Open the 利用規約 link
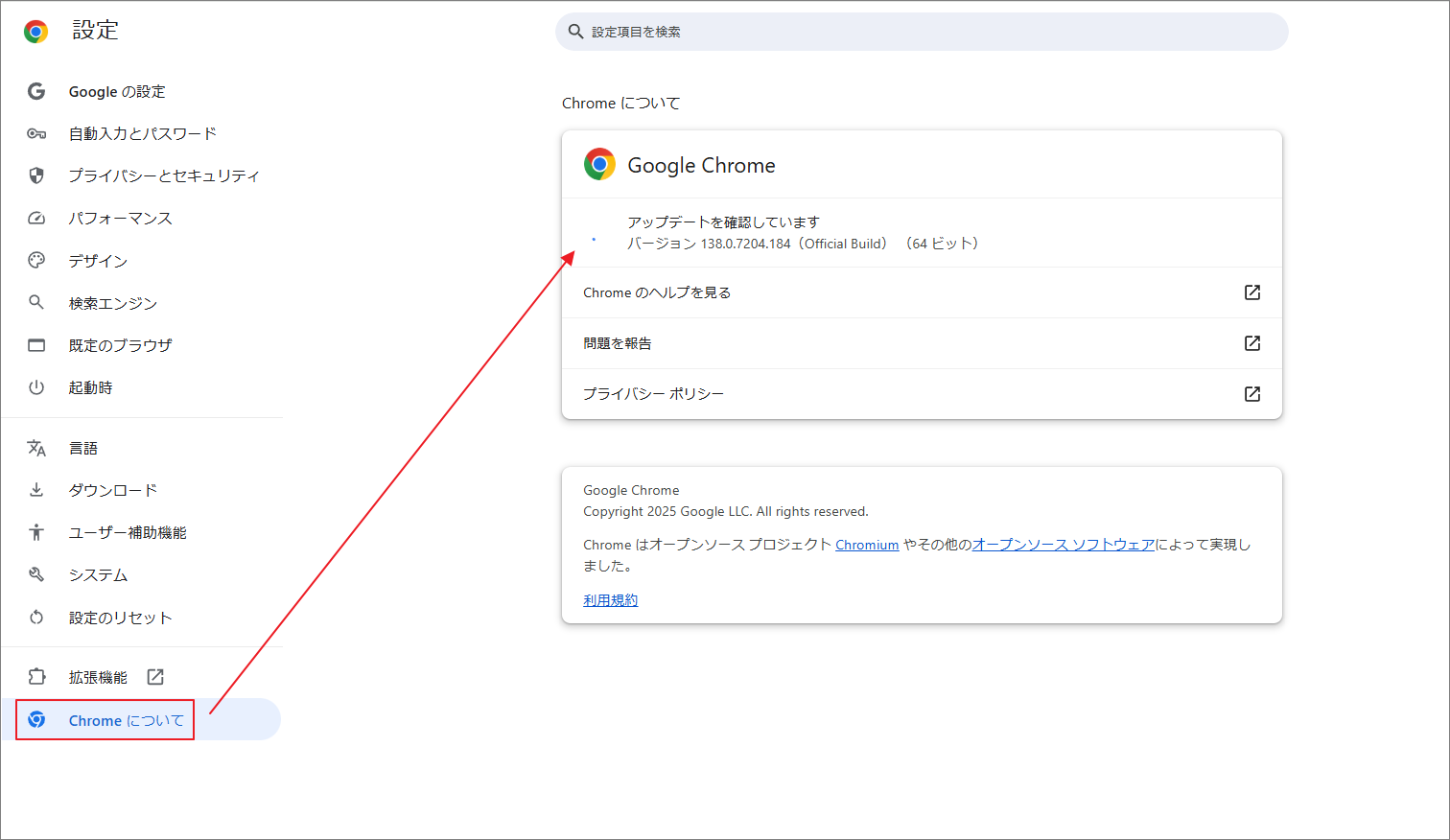This screenshot has height=840, width=1450. (610, 600)
